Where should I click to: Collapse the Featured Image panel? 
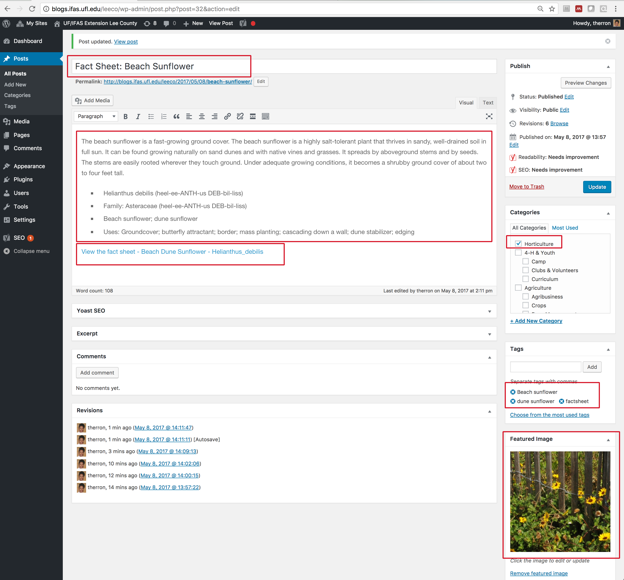coord(608,439)
